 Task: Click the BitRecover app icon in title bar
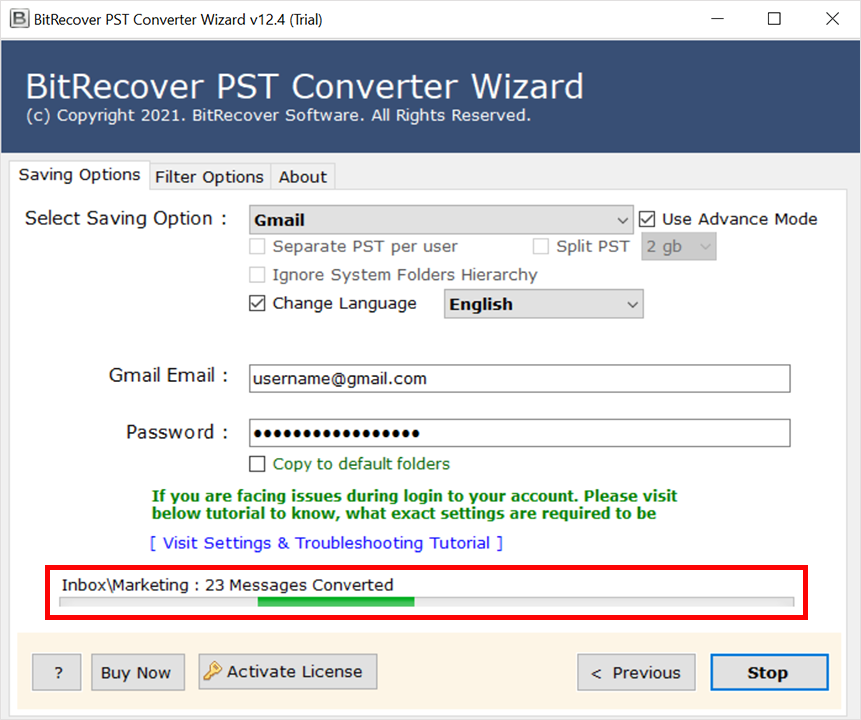point(19,19)
